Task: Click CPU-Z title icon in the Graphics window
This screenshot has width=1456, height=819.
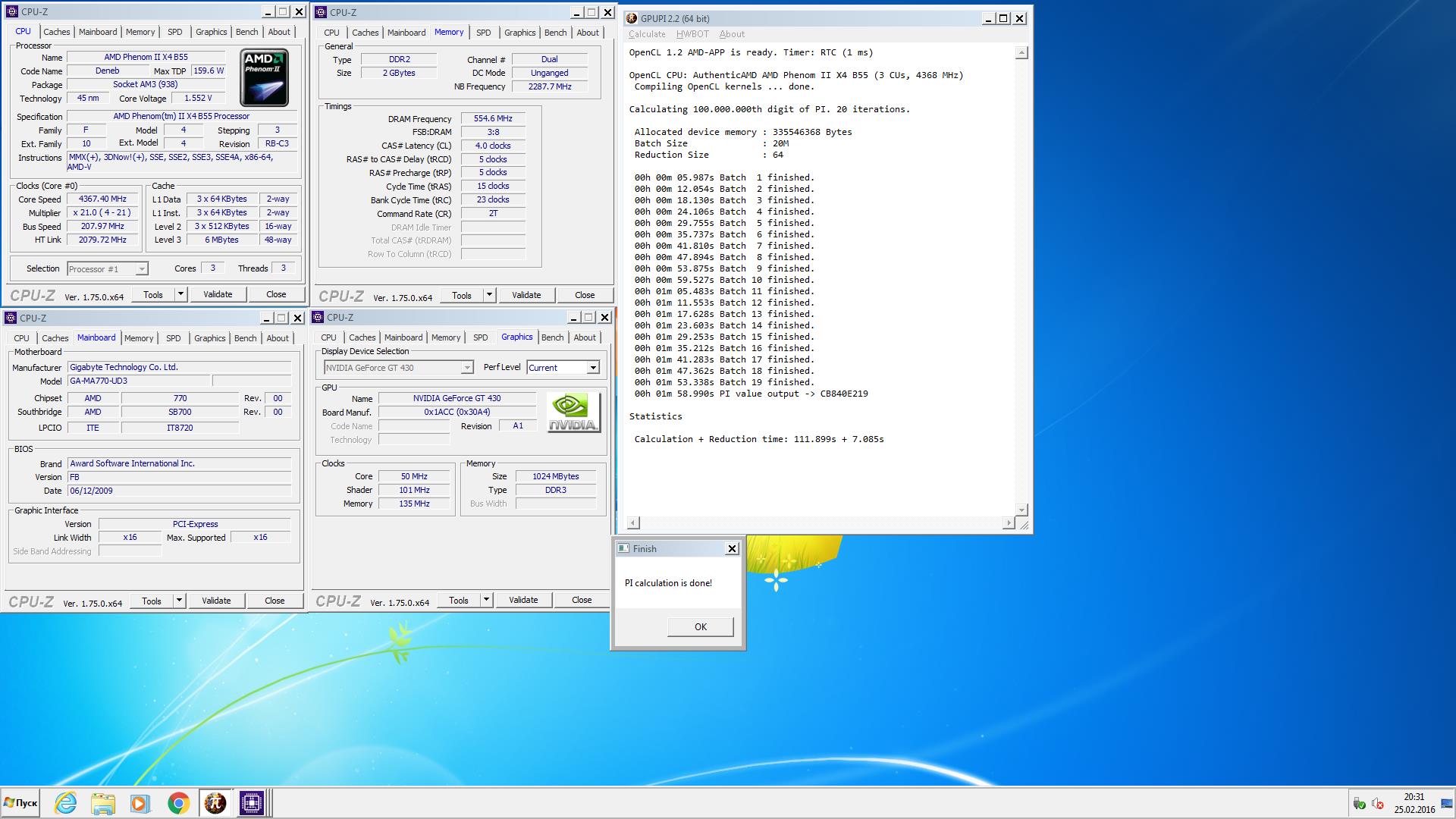Action: pos(318,317)
